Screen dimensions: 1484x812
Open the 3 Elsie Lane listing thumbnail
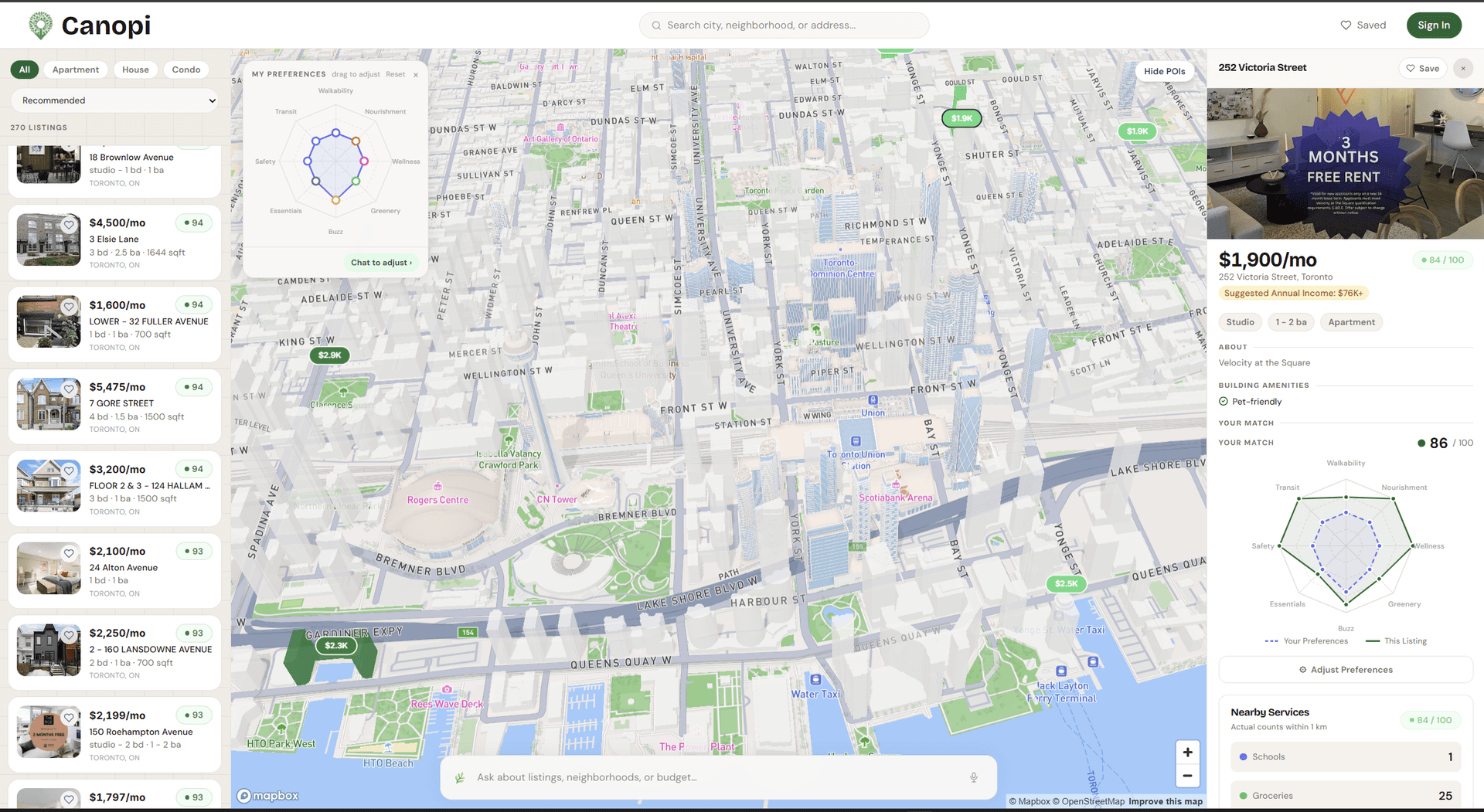[x=49, y=240]
